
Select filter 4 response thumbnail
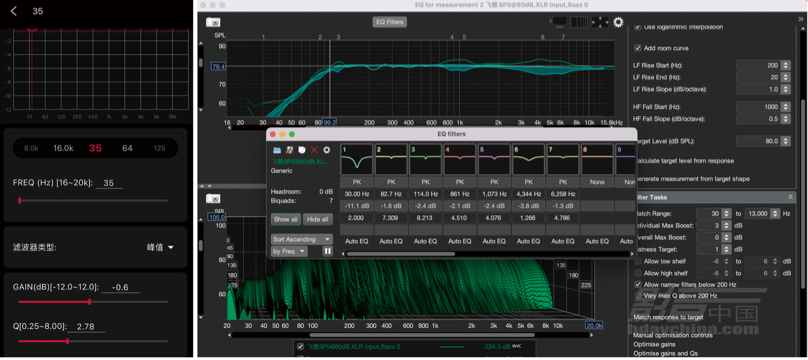(460, 159)
